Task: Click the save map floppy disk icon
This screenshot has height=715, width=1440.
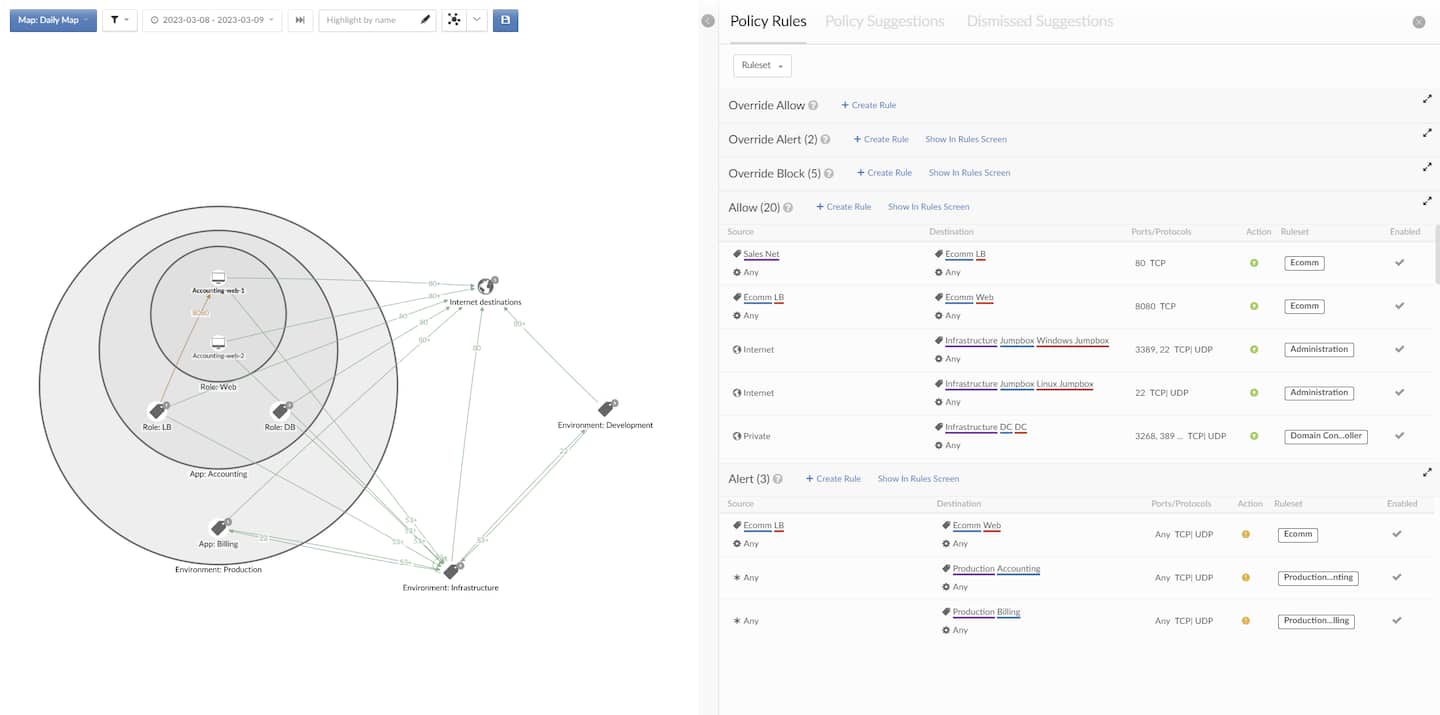Action: pyautogui.click(x=505, y=20)
